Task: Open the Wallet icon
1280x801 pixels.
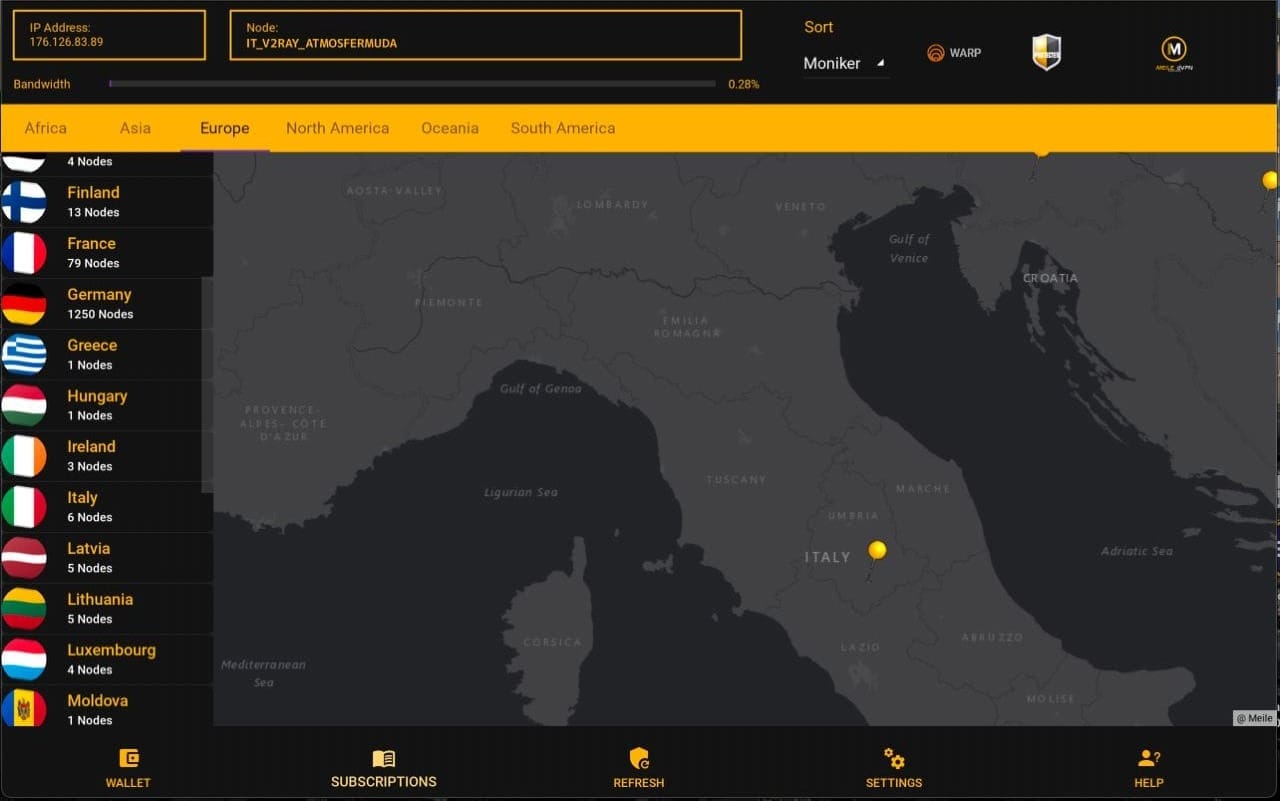Action: tap(128, 758)
